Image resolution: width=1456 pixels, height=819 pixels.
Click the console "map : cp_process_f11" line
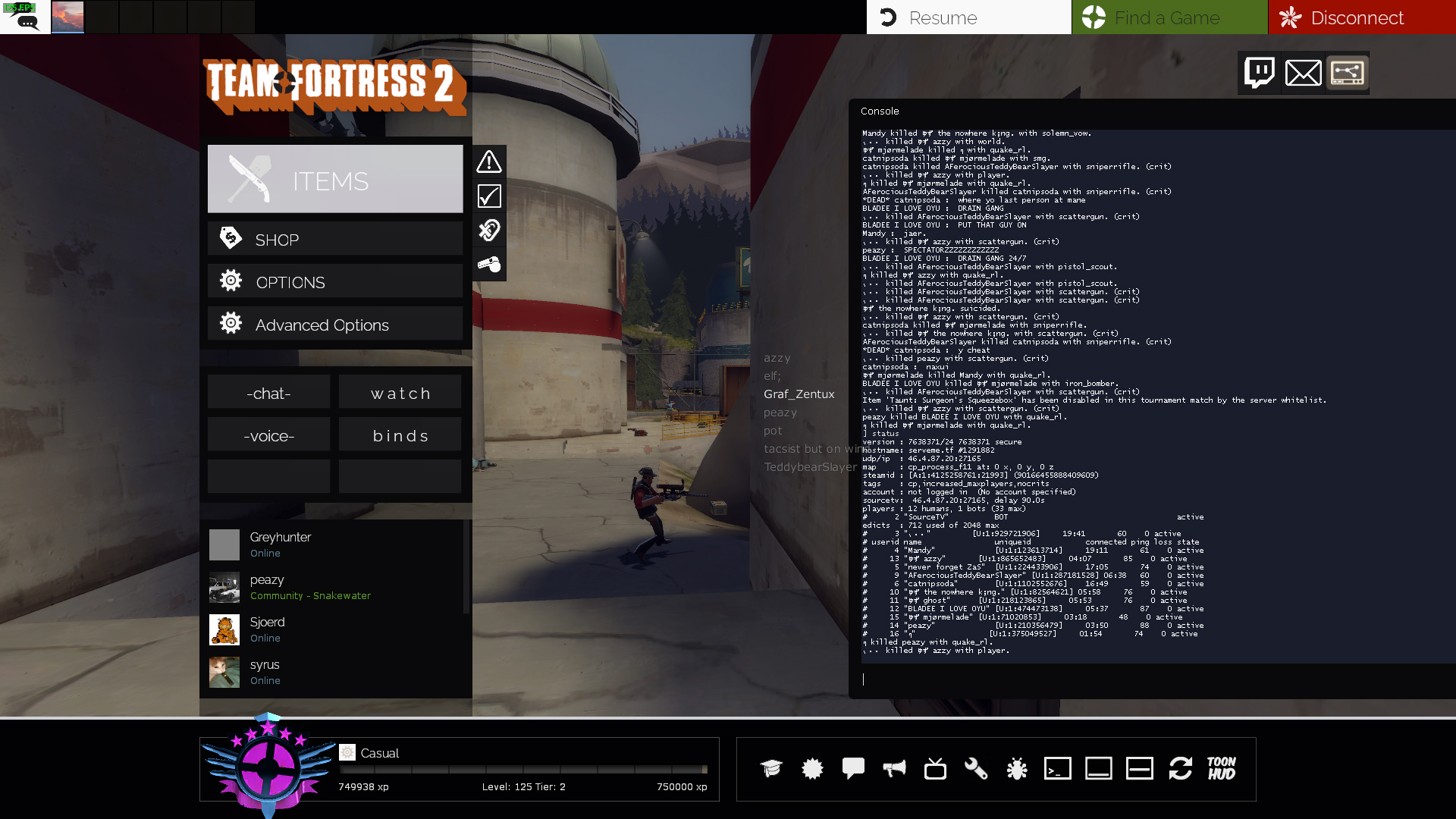(x=958, y=466)
